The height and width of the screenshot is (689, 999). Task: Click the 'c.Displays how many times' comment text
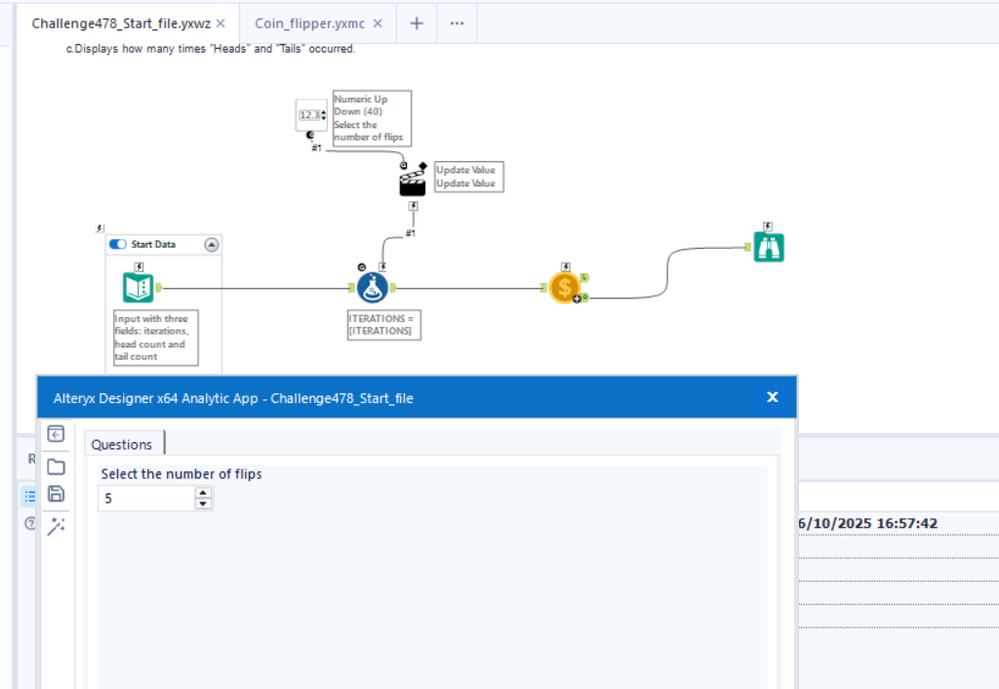(x=211, y=49)
